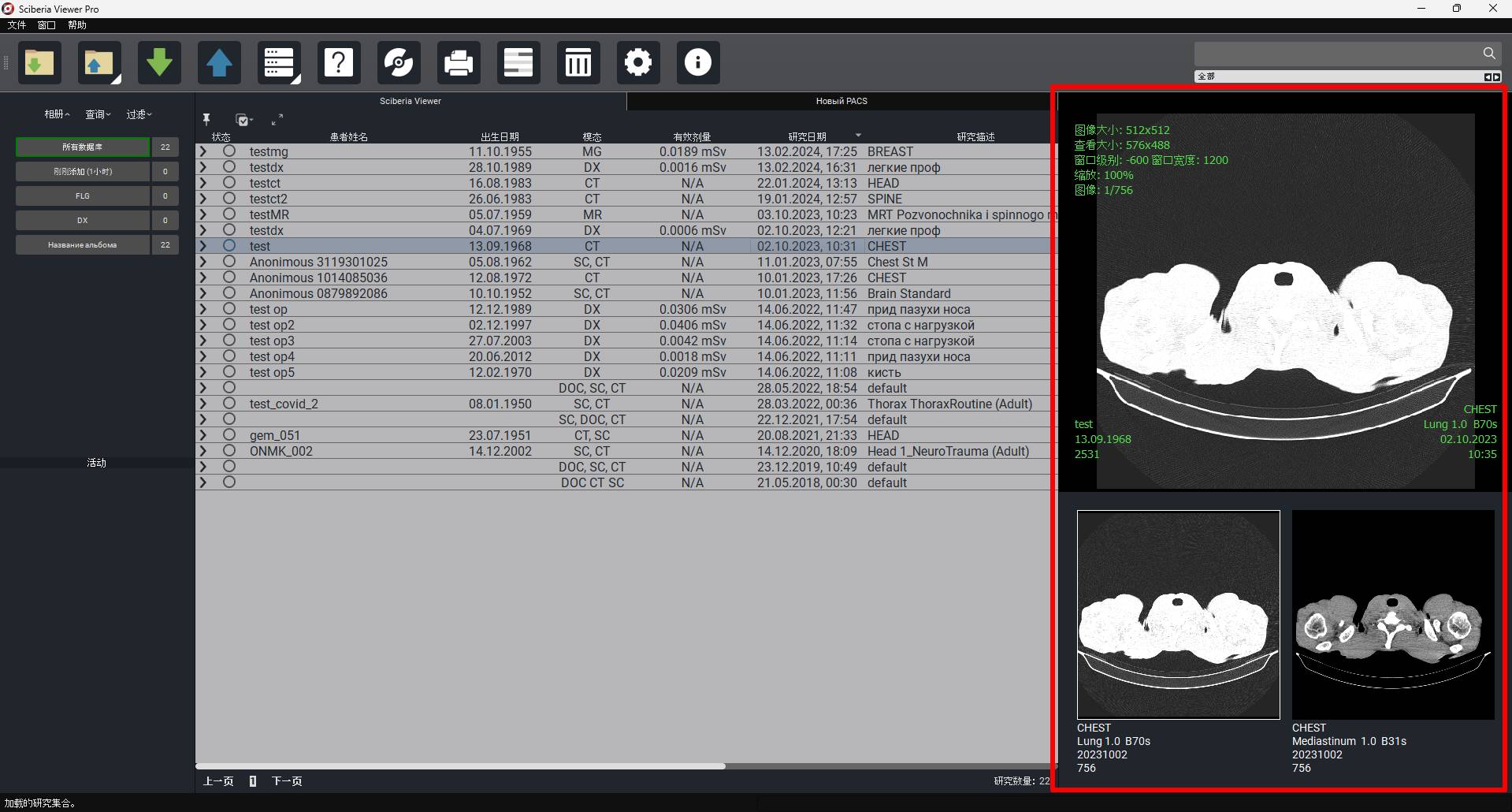The width and height of the screenshot is (1512, 812).
Task: Open the server list toolbar icon
Action: [x=279, y=62]
